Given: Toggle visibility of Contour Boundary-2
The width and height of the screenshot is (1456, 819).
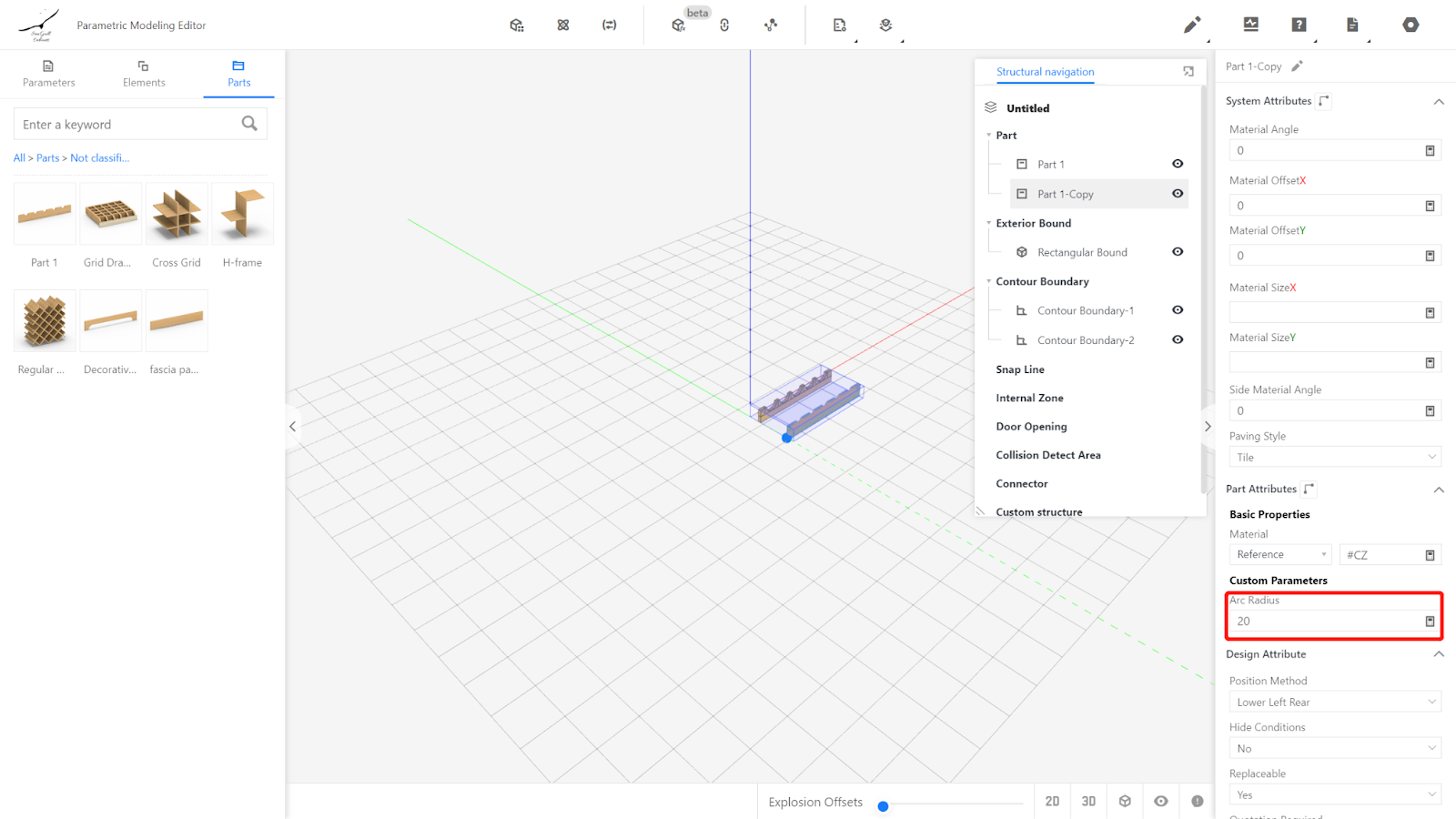Looking at the screenshot, I should tap(1178, 339).
